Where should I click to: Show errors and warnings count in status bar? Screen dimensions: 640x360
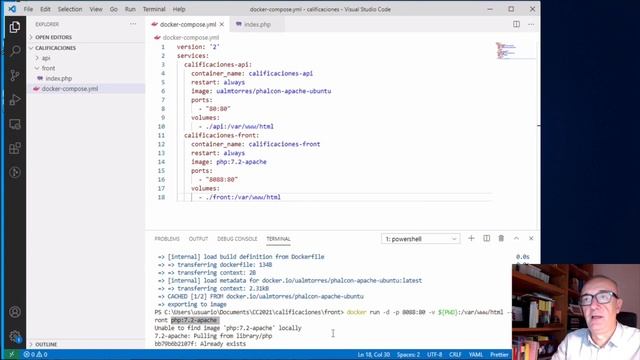click(36, 355)
